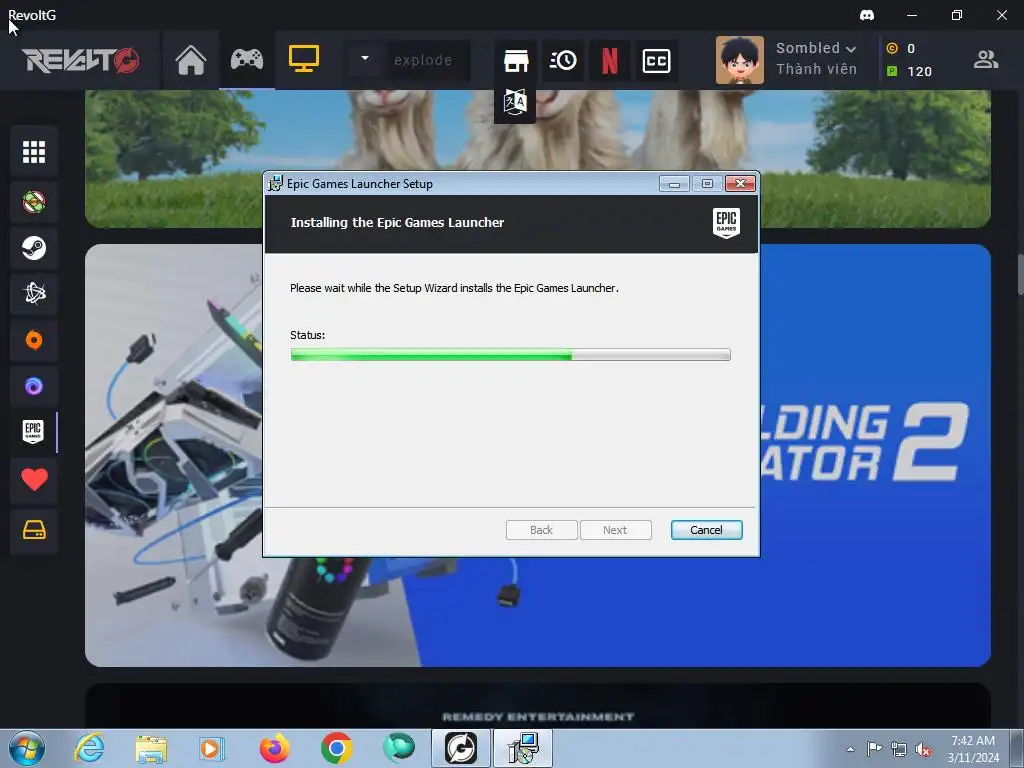Switch to the installer taskbar button
Screen dimensions: 1024x768
tap(523, 748)
